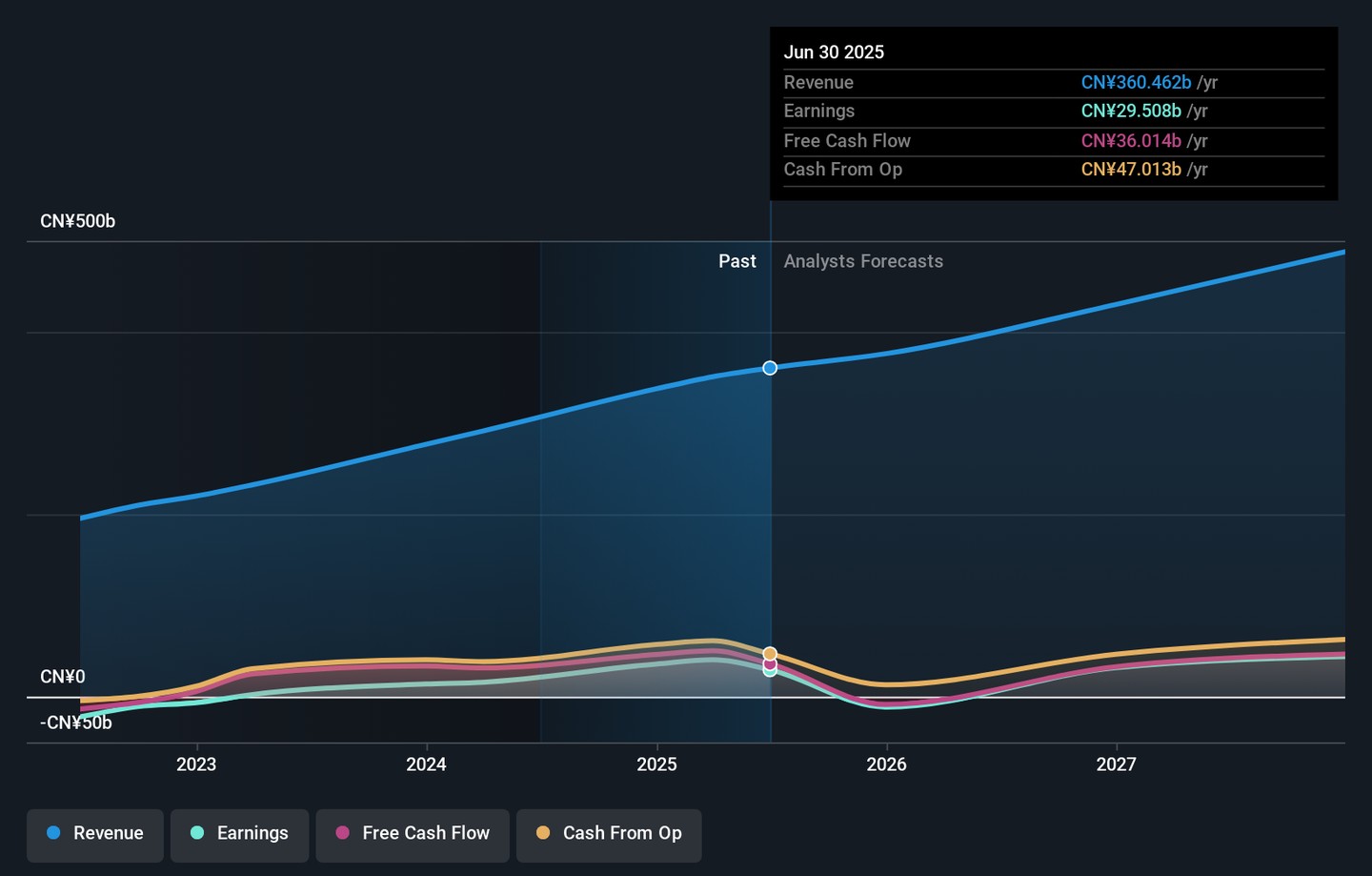Toggle the Cash From Op legend series

coord(609,835)
